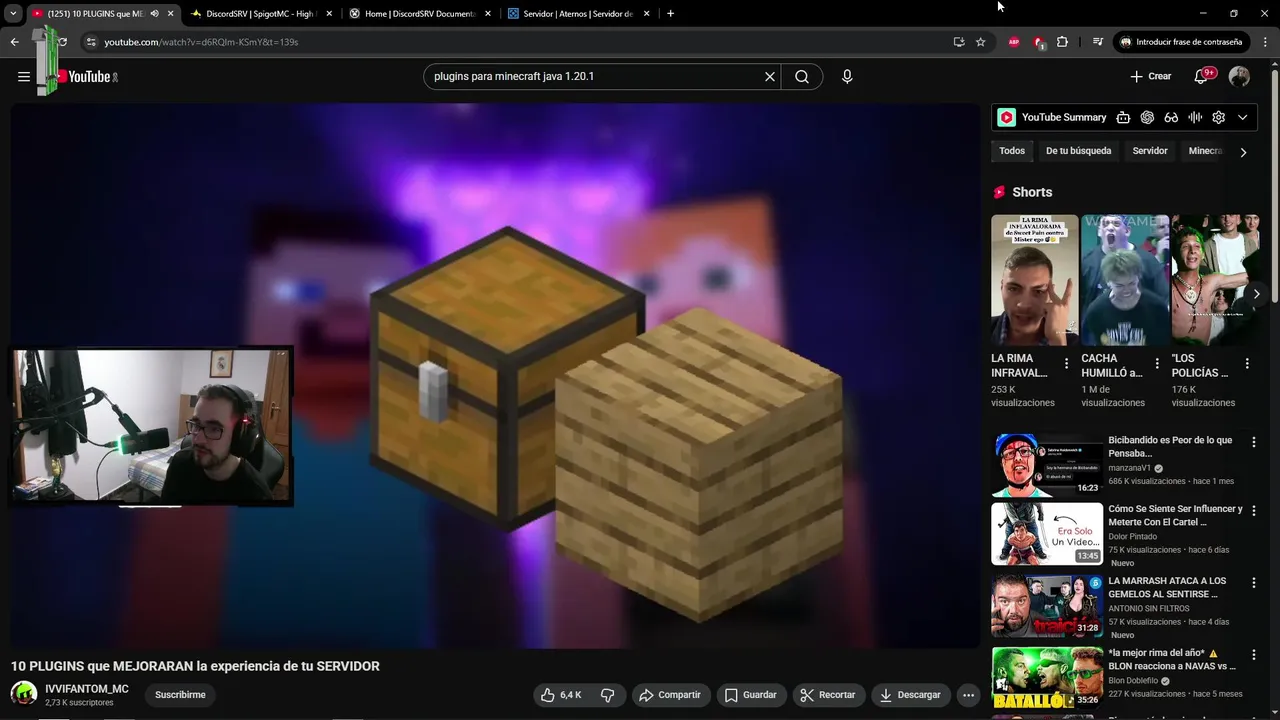This screenshot has width=1280, height=720.
Task: Click the youtube.com address bar URL
Action: click(x=201, y=42)
